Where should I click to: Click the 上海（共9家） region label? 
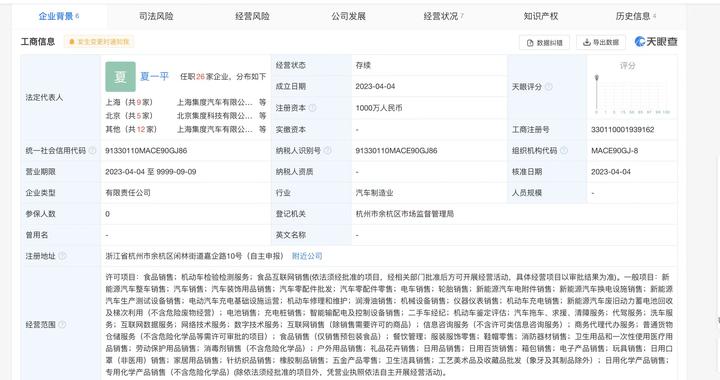(x=129, y=102)
